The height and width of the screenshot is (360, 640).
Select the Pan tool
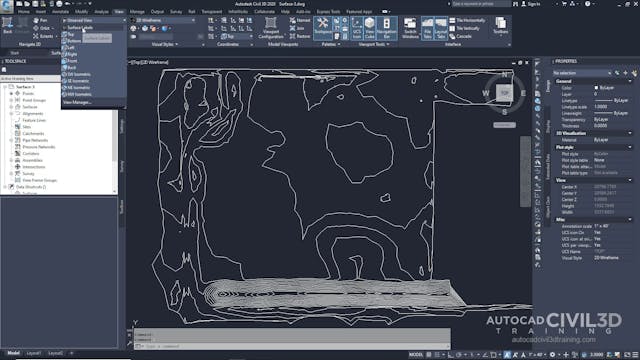40,20
